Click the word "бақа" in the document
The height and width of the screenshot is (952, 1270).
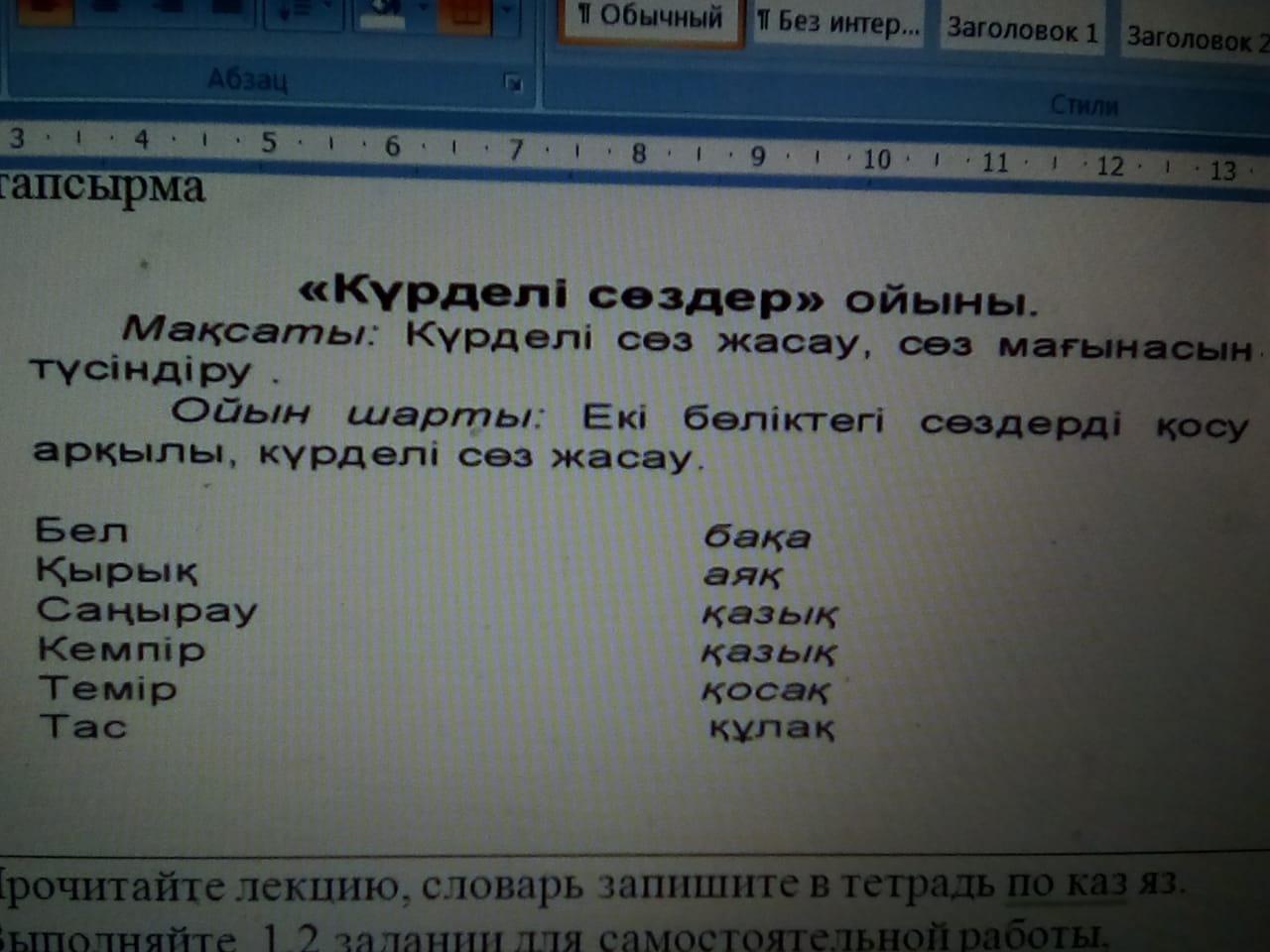pos(756,536)
